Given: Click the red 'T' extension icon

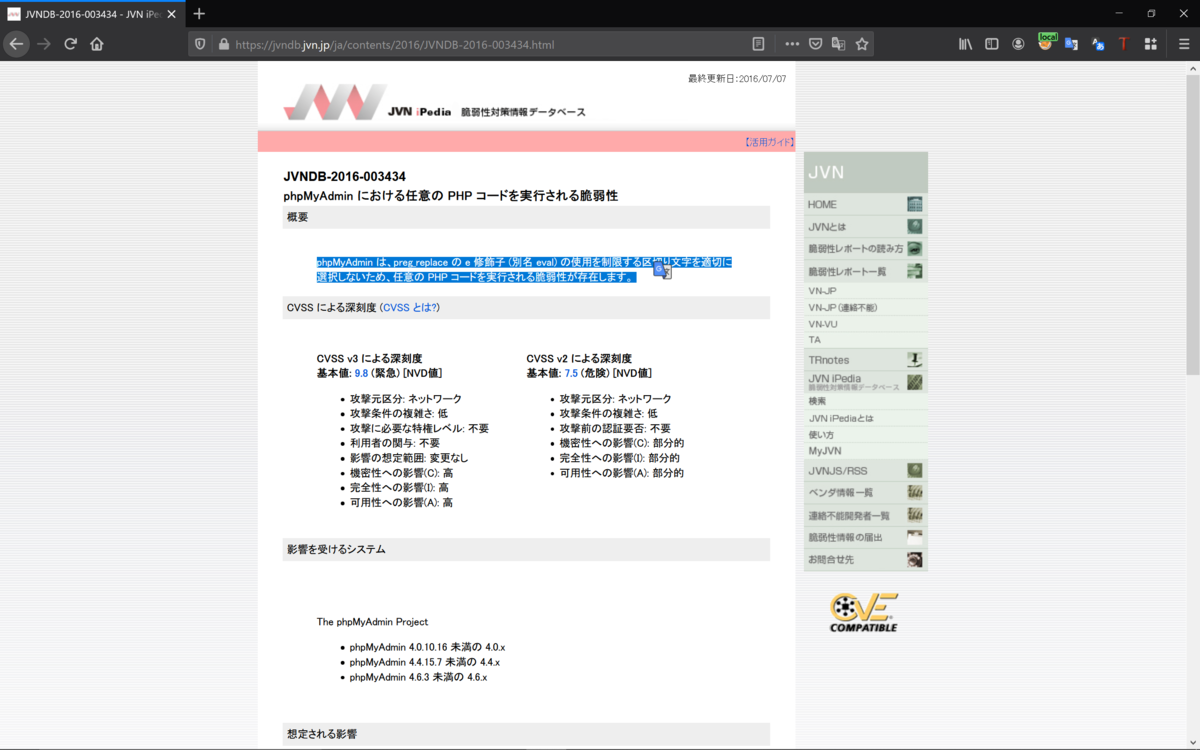Looking at the screenshot, I should pyautogui.click(x=1124, y=44).
